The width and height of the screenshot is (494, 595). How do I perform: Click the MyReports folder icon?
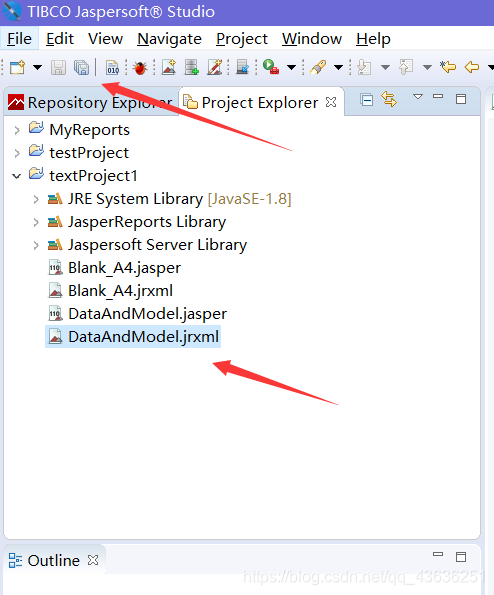tap(36, 128)
